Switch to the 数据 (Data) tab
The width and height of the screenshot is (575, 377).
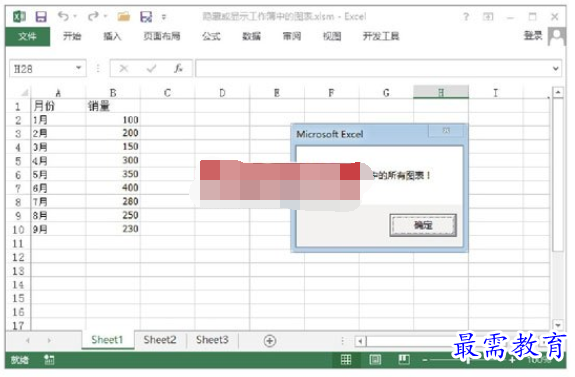[252, 36]
